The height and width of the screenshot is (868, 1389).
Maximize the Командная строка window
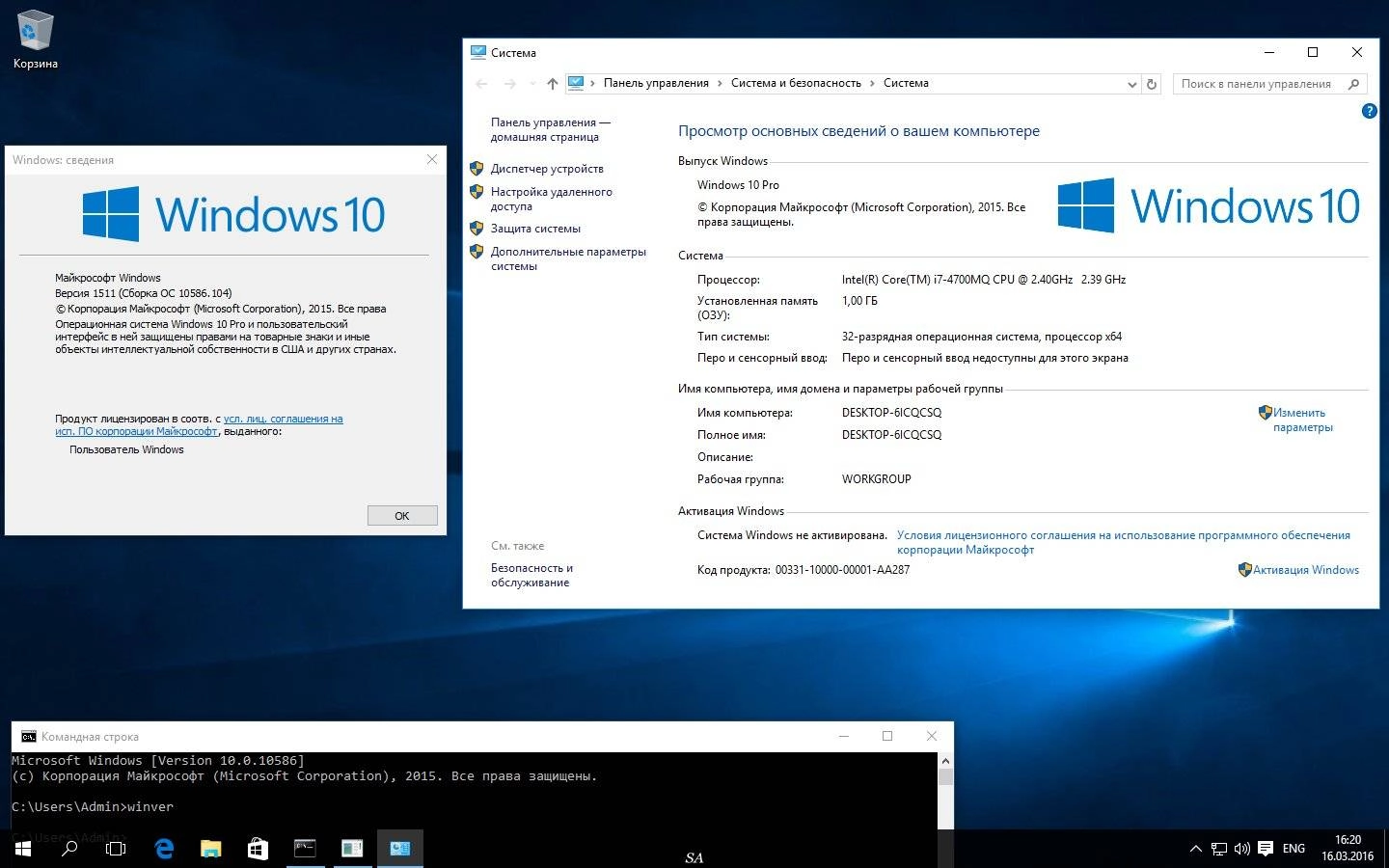pyautogui.click(x=887, y=736)
